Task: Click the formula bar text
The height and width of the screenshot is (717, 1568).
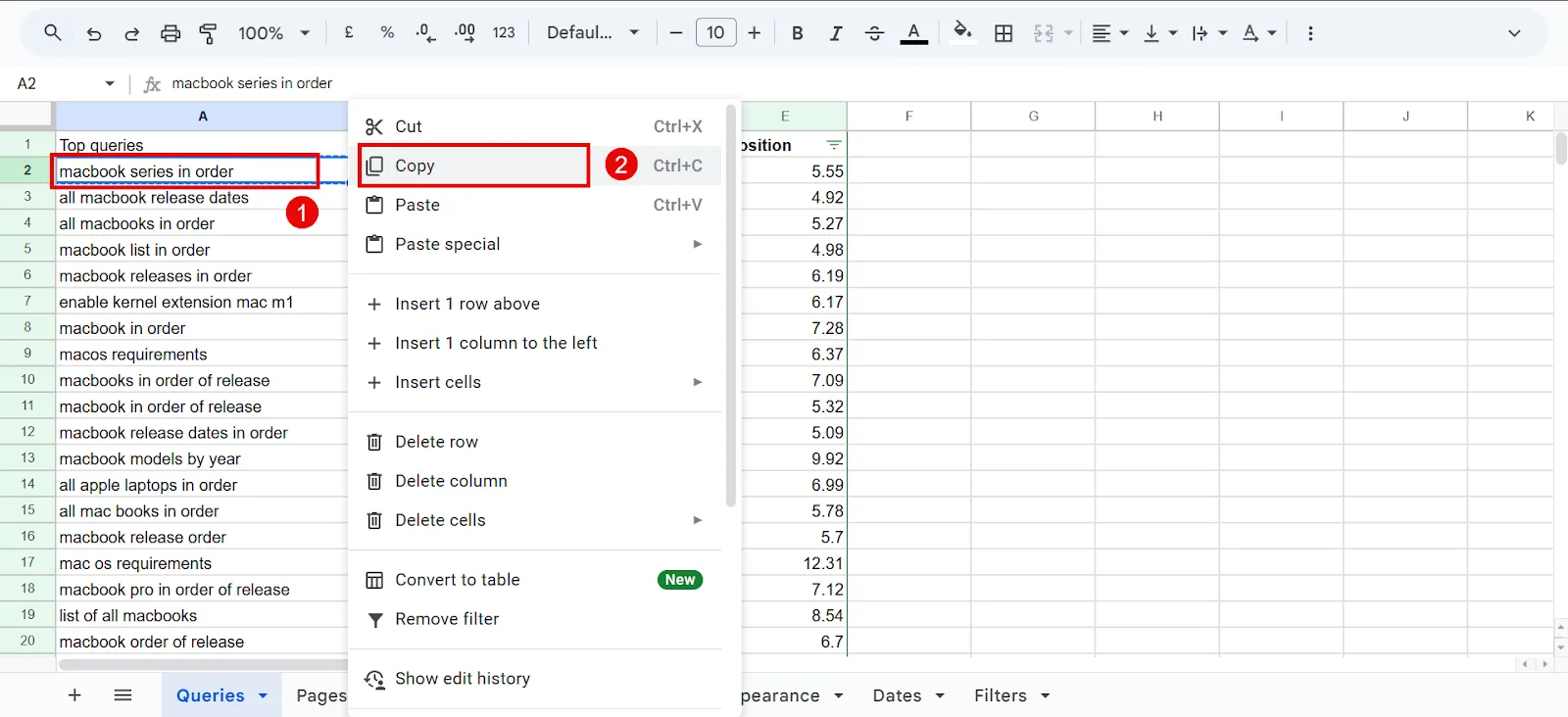Action: [x=252, y=83]
